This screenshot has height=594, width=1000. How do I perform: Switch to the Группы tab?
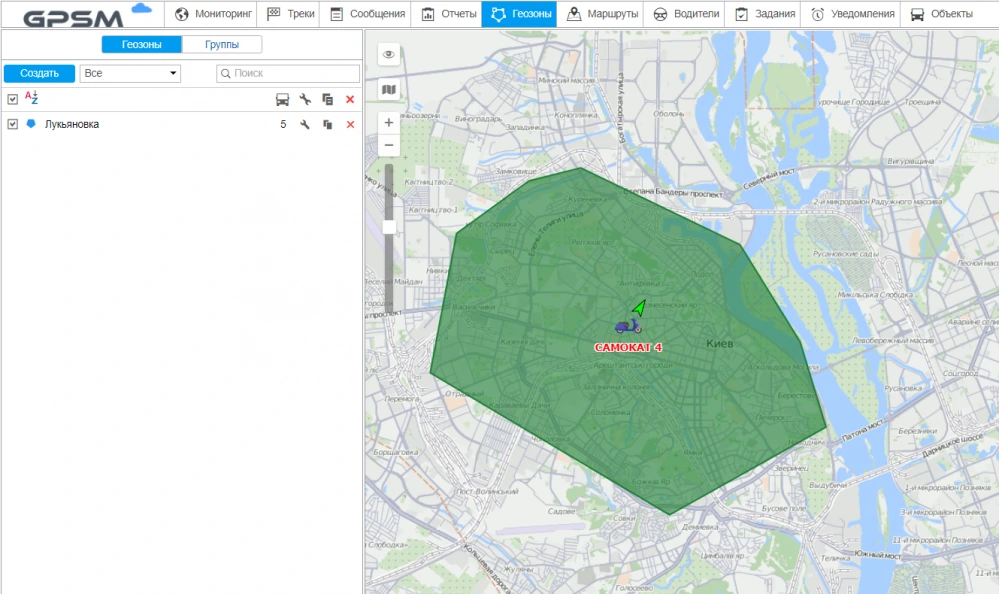pyautogui.click(x=222, y=44)
